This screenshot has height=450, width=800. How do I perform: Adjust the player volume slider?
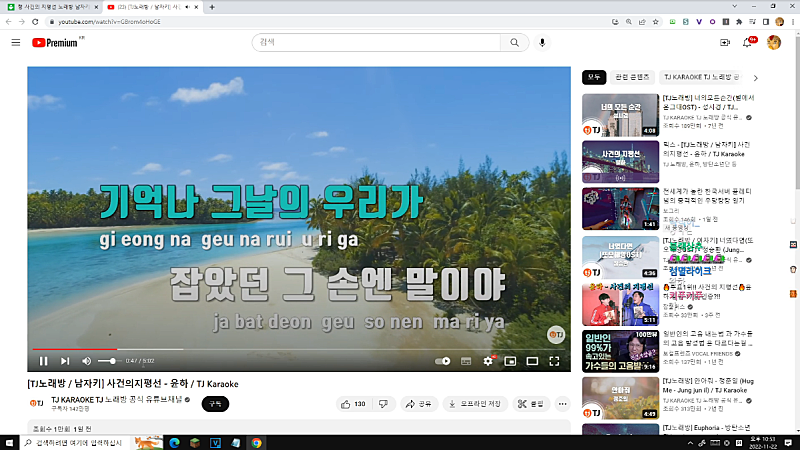tap(108, 361)
